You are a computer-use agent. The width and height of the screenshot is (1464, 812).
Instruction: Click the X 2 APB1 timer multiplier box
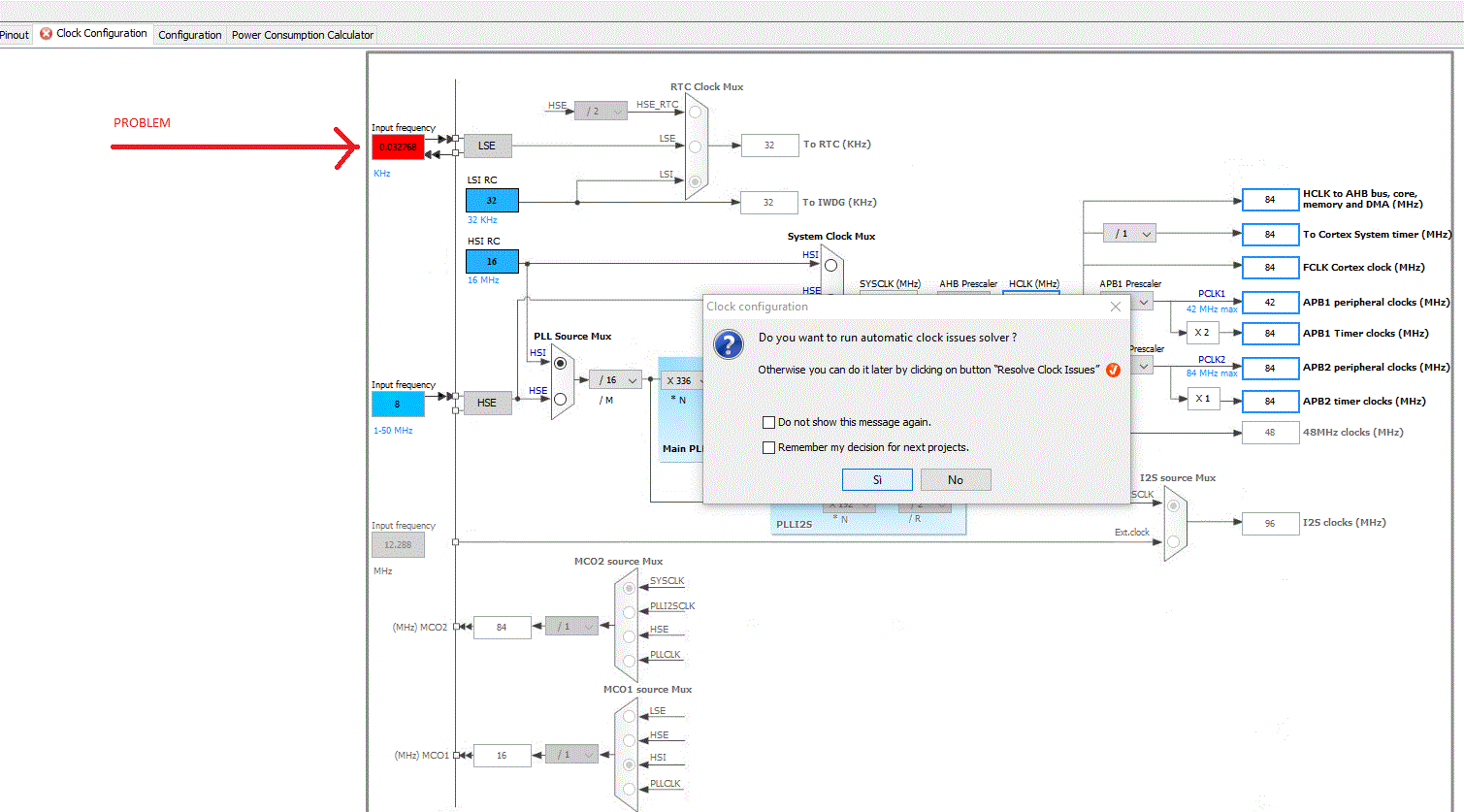point(1203,333)
